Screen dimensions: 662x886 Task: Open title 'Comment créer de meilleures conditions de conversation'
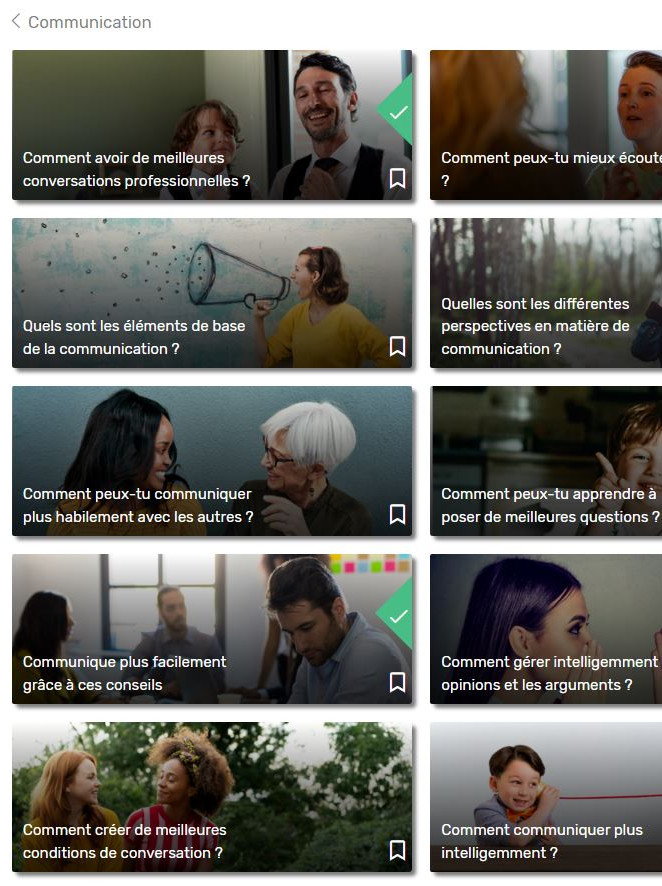(124, 841)
